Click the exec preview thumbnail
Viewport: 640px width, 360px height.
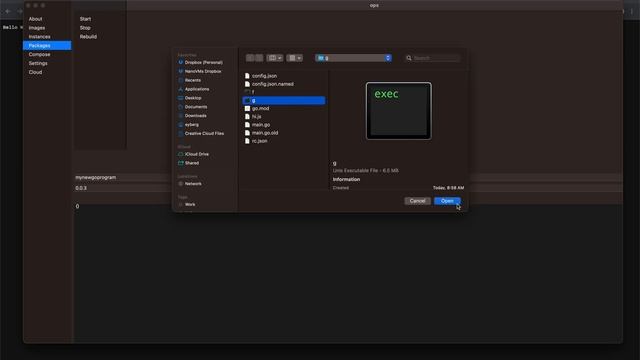tap(399, 111)
